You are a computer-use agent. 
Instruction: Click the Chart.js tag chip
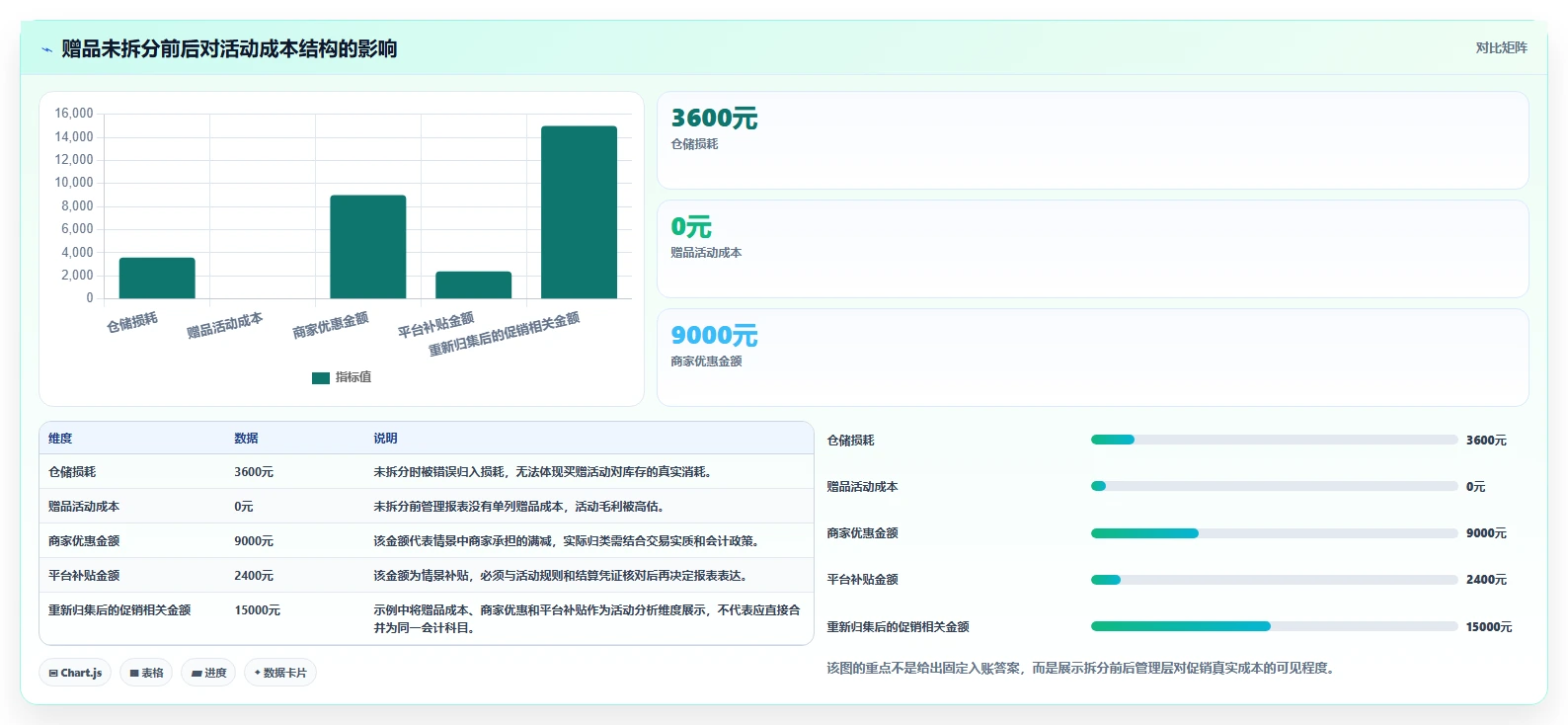[75, 673]
